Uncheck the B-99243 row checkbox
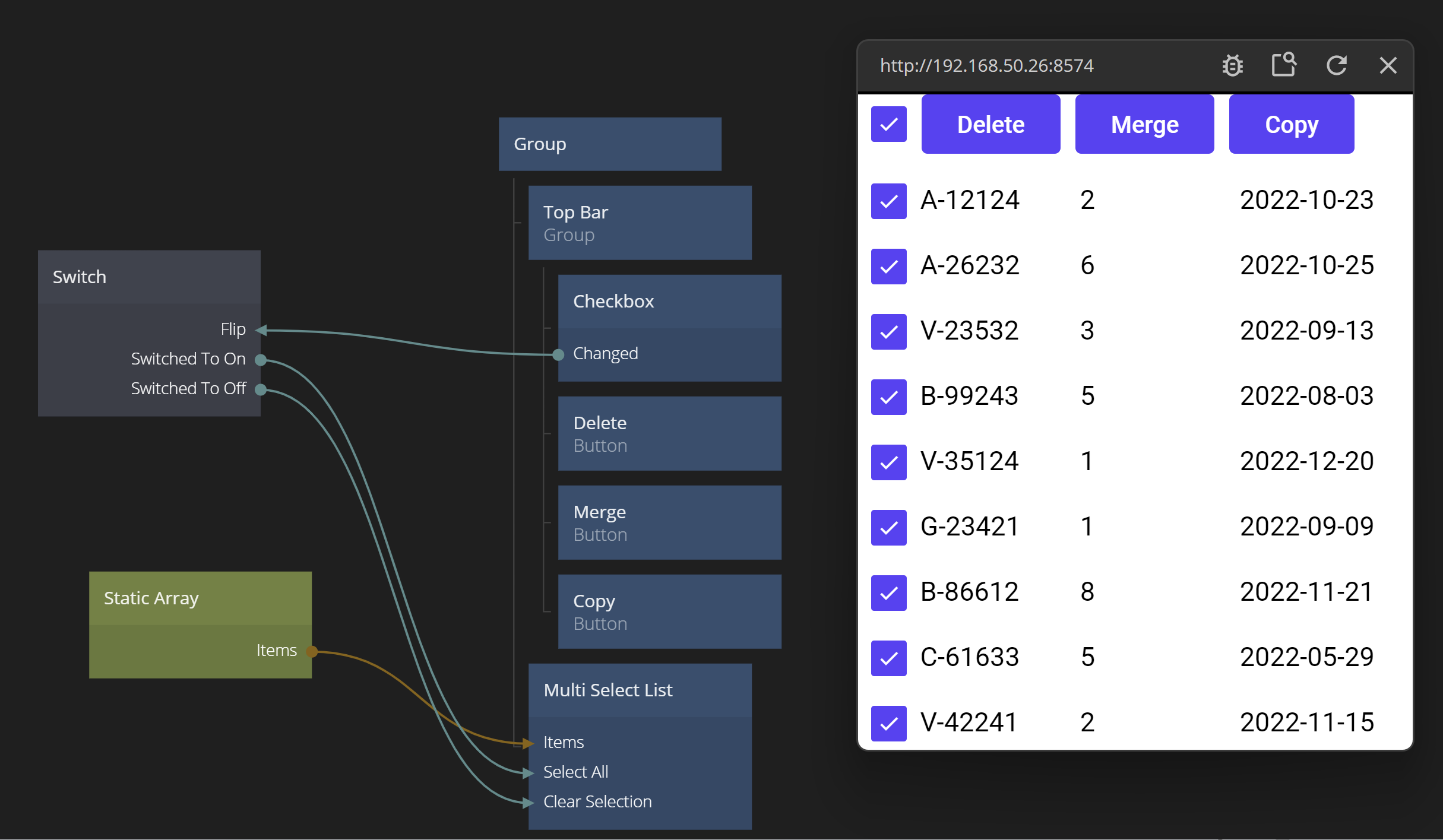The height and width of the screenshot is (840, 1443). click(888, 397)
